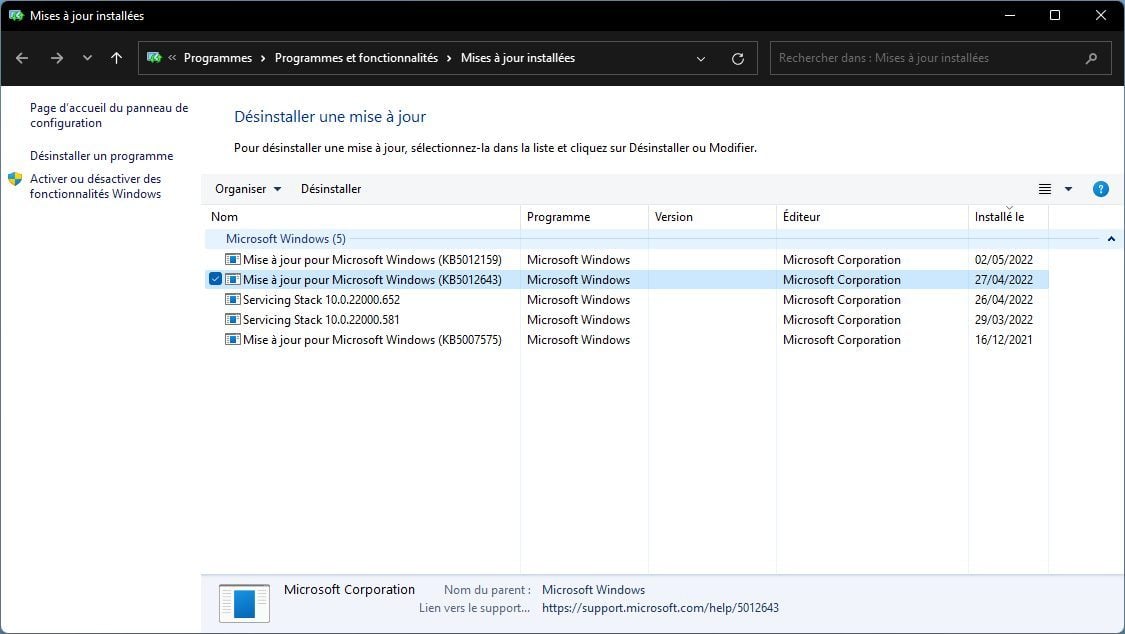This screenshot has height=634, width=1125.
Task: Select update KB5007575 in the list
Action: coord(372,340)
